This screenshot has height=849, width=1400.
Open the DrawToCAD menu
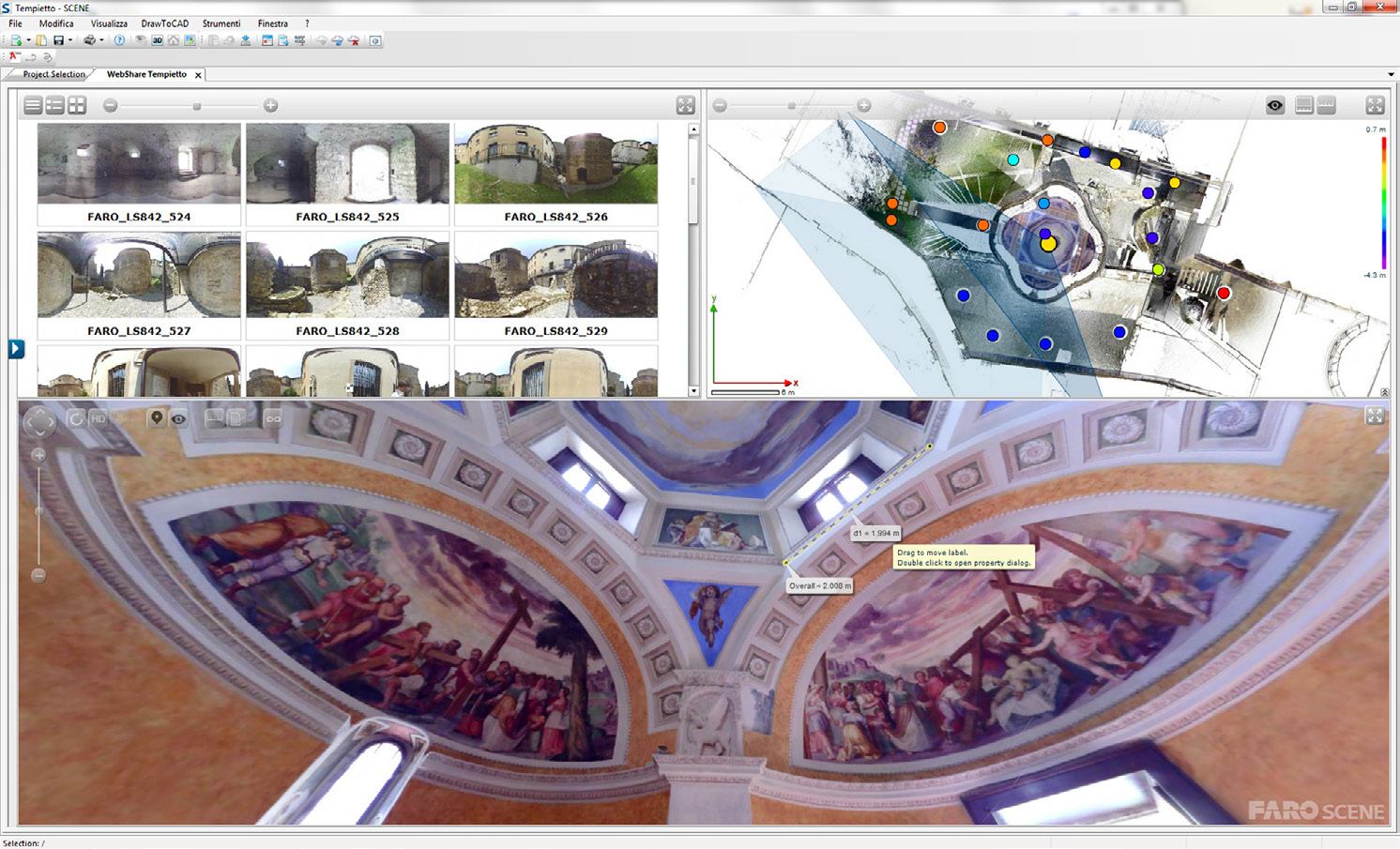click(x=164, y=23)
